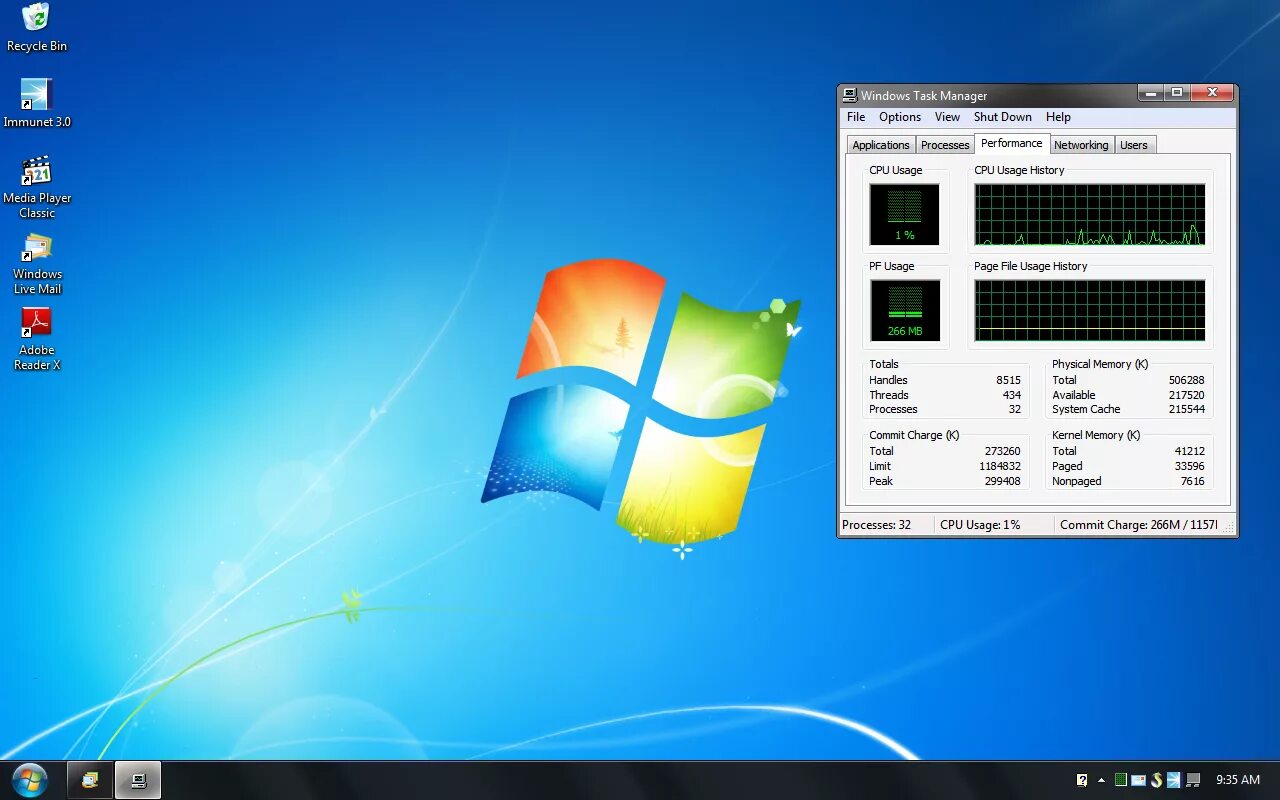Click Commit Charge Total value 273260
This screenshot has height=800, width=1280.
click(x=1003, y=451)
